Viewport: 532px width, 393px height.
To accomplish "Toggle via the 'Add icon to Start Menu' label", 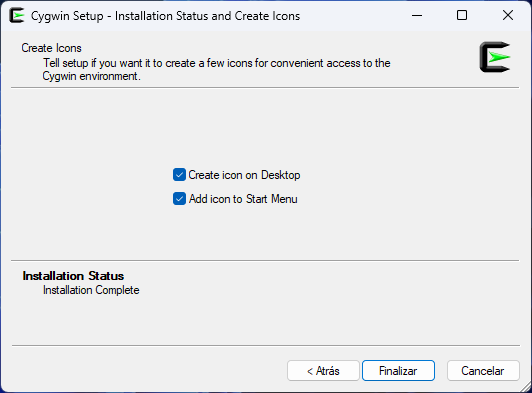I will pos(243,199).
